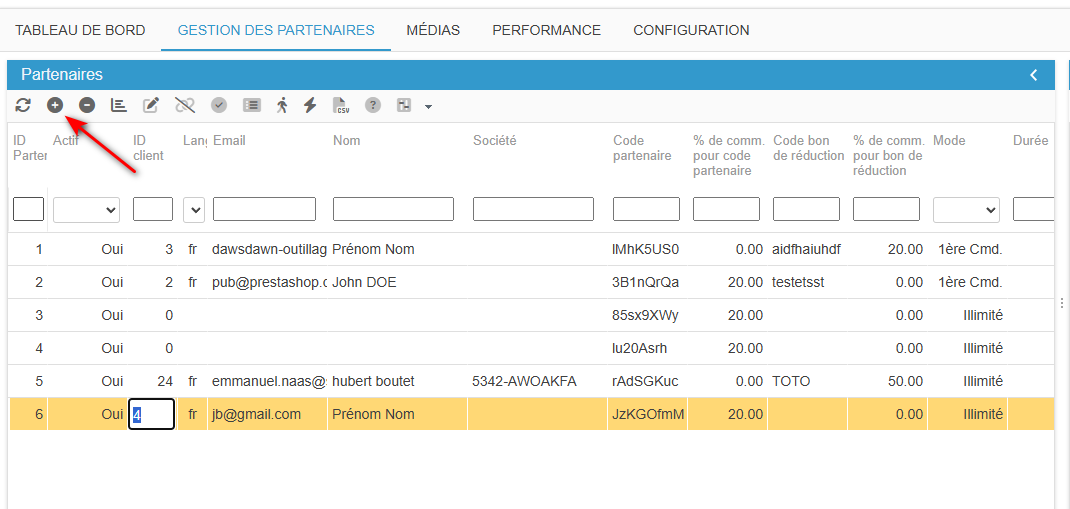Click the ID client filter field
Viewport: 1070px width, 509px height.
pos(153,209)
